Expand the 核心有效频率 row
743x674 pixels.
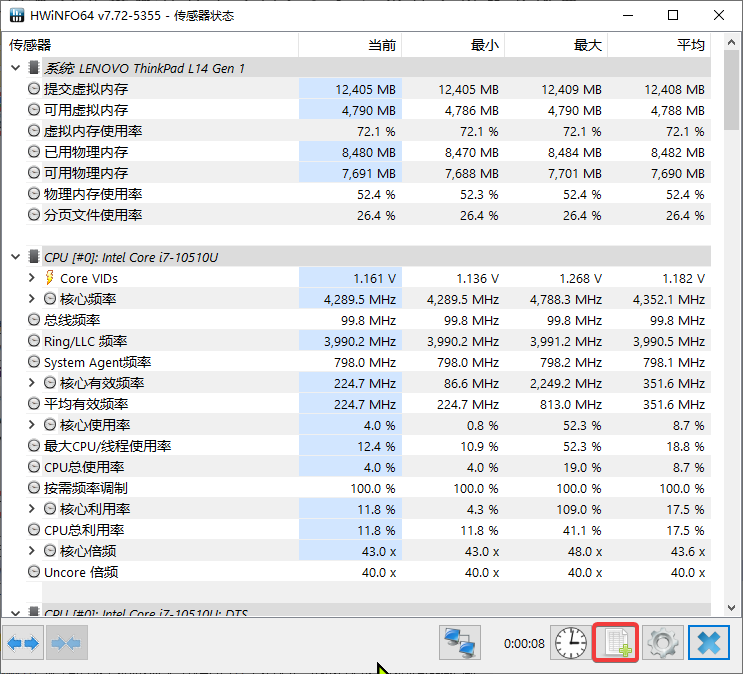click(x=33, y=383)
